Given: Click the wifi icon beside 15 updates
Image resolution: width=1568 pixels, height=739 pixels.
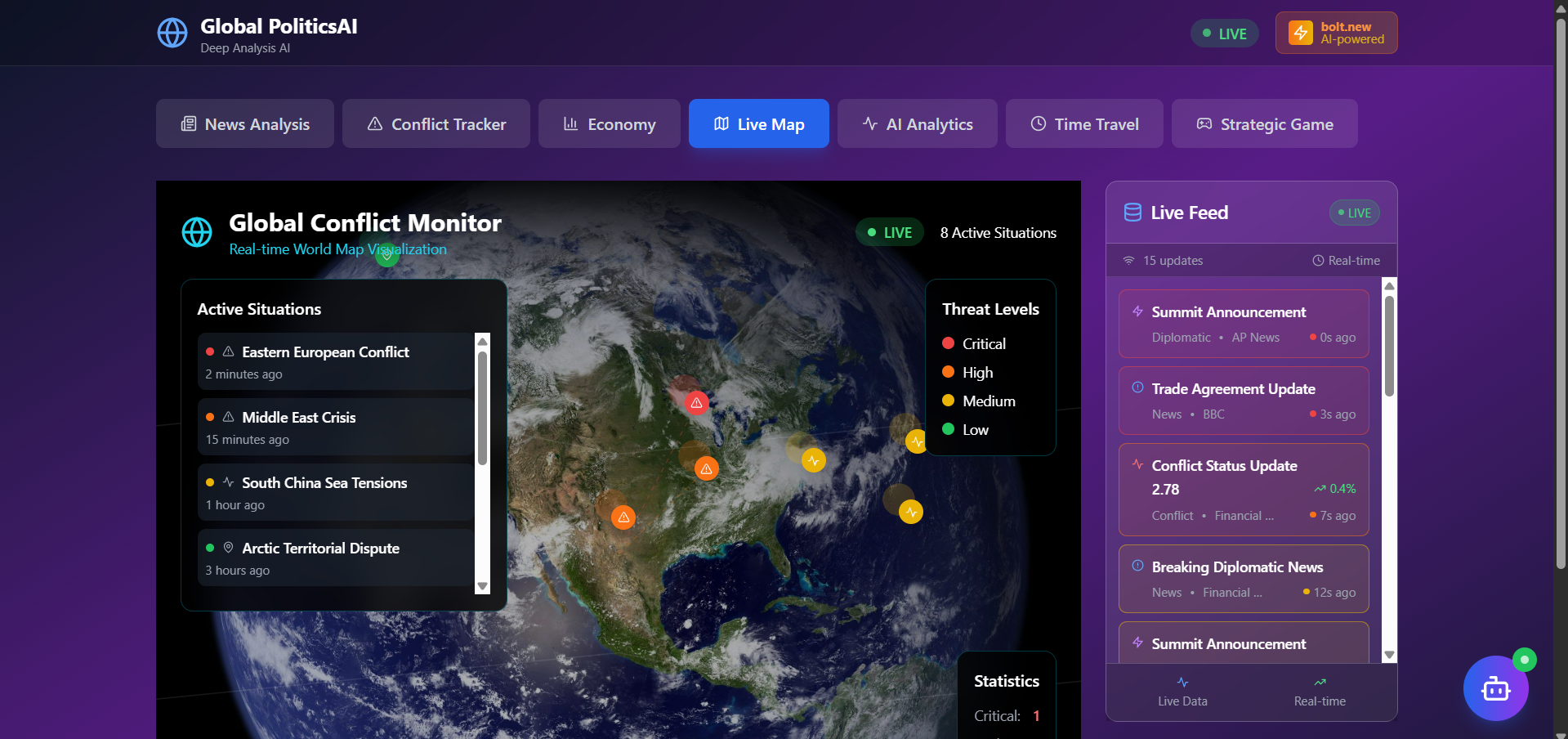Looking at the screenshot, I should [x=1128, y=261].
